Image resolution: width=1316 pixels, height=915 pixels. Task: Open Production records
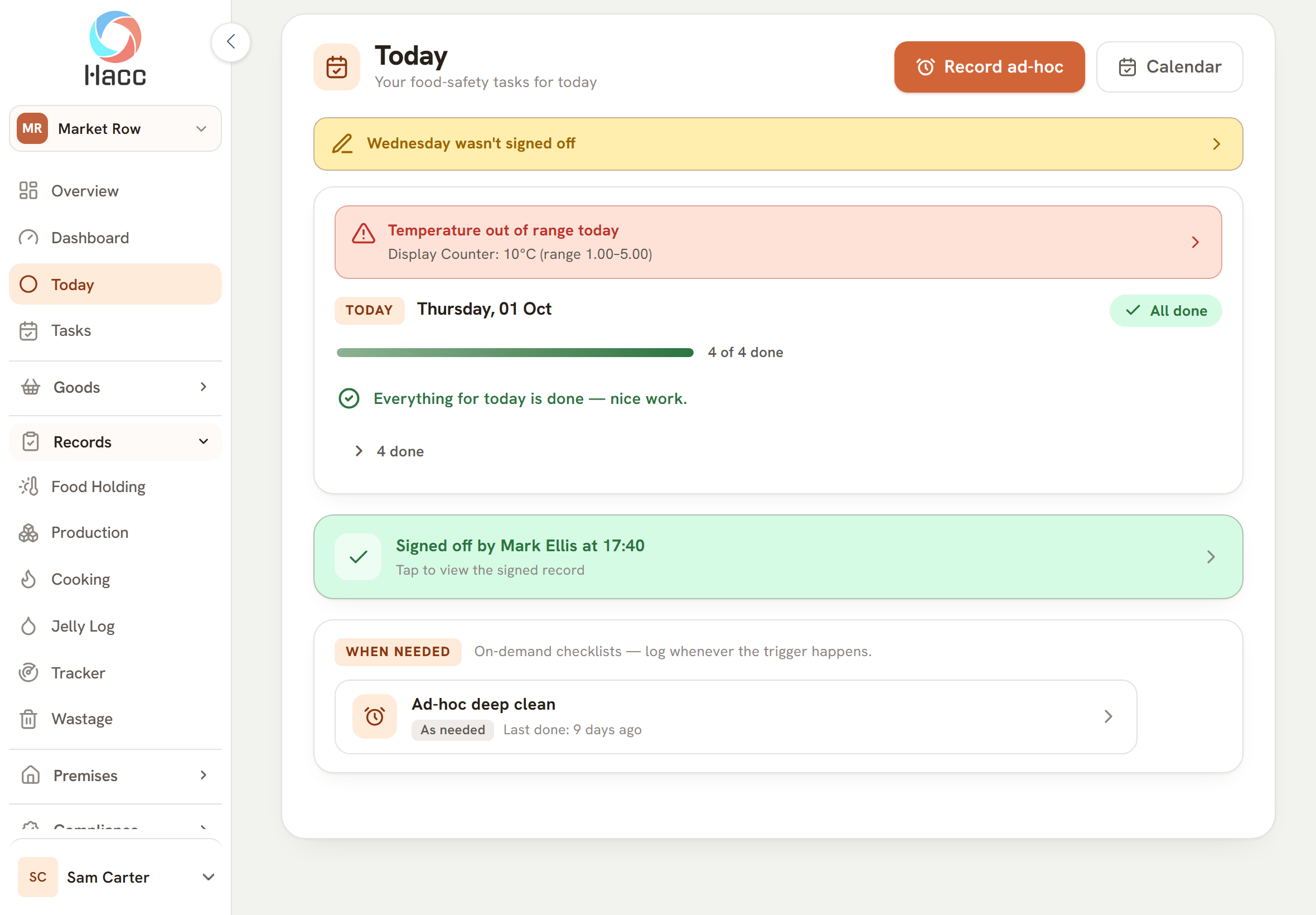coord(115,533)
